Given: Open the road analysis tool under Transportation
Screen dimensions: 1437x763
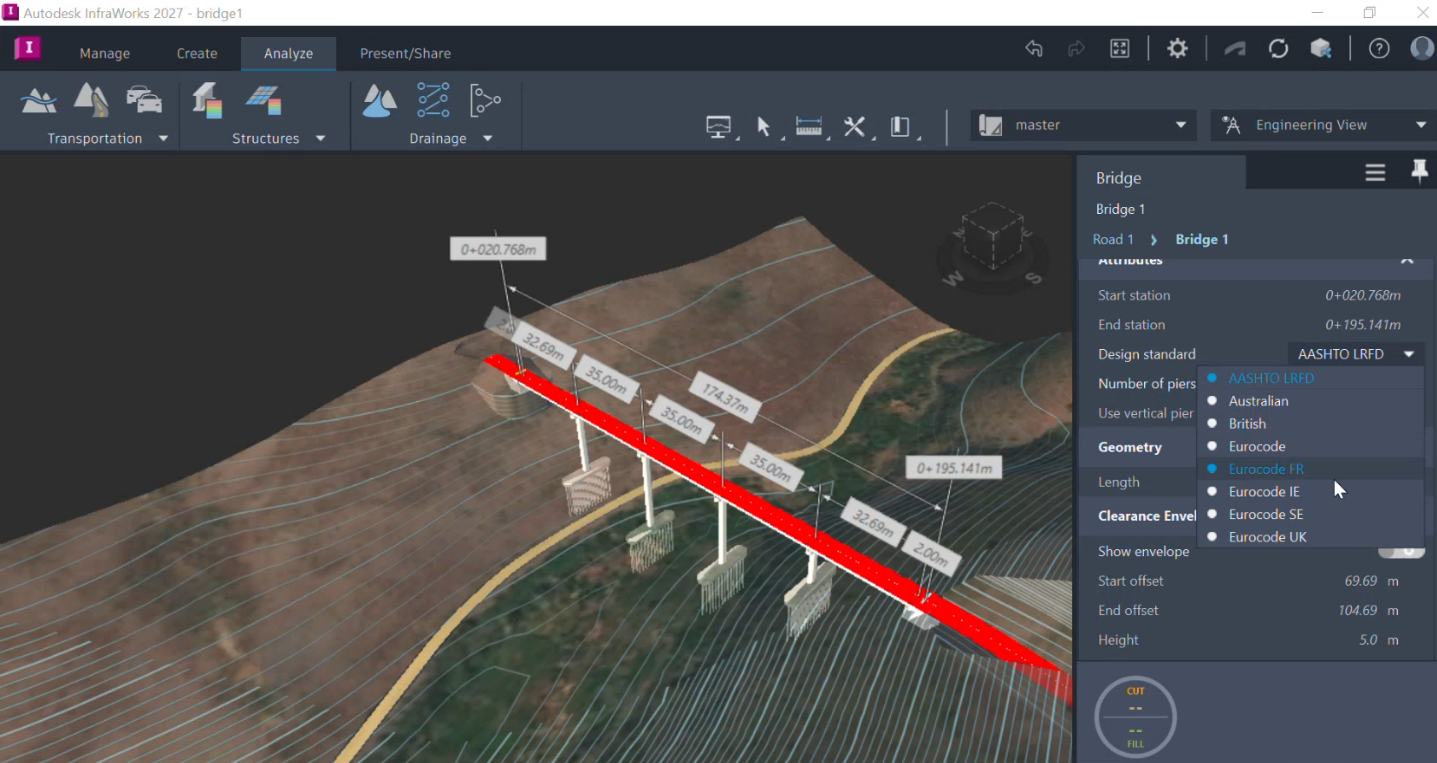Looking at the screenshot, I should (91, 100).
